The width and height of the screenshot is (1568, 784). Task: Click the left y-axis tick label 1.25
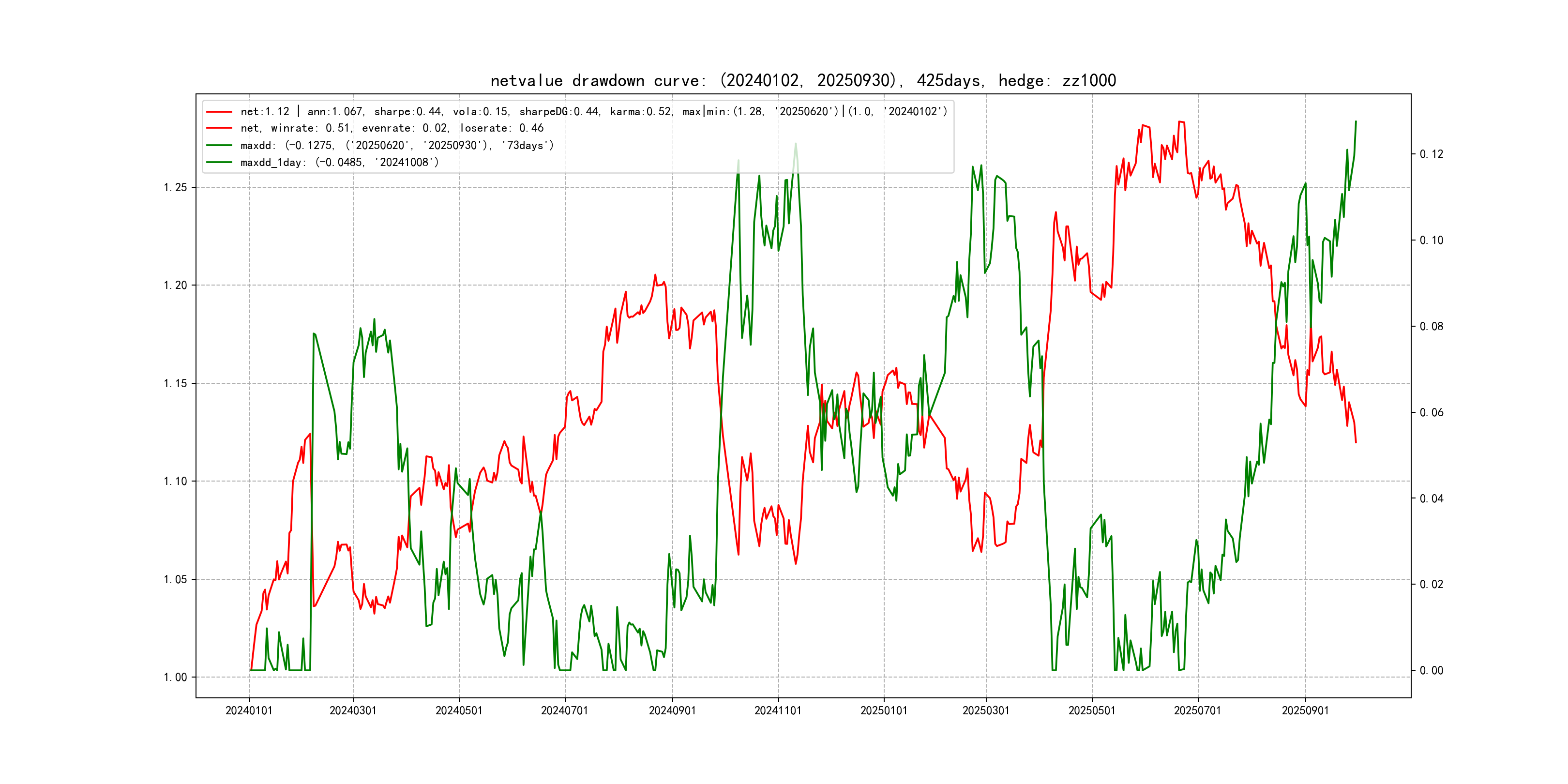point(175,187)
